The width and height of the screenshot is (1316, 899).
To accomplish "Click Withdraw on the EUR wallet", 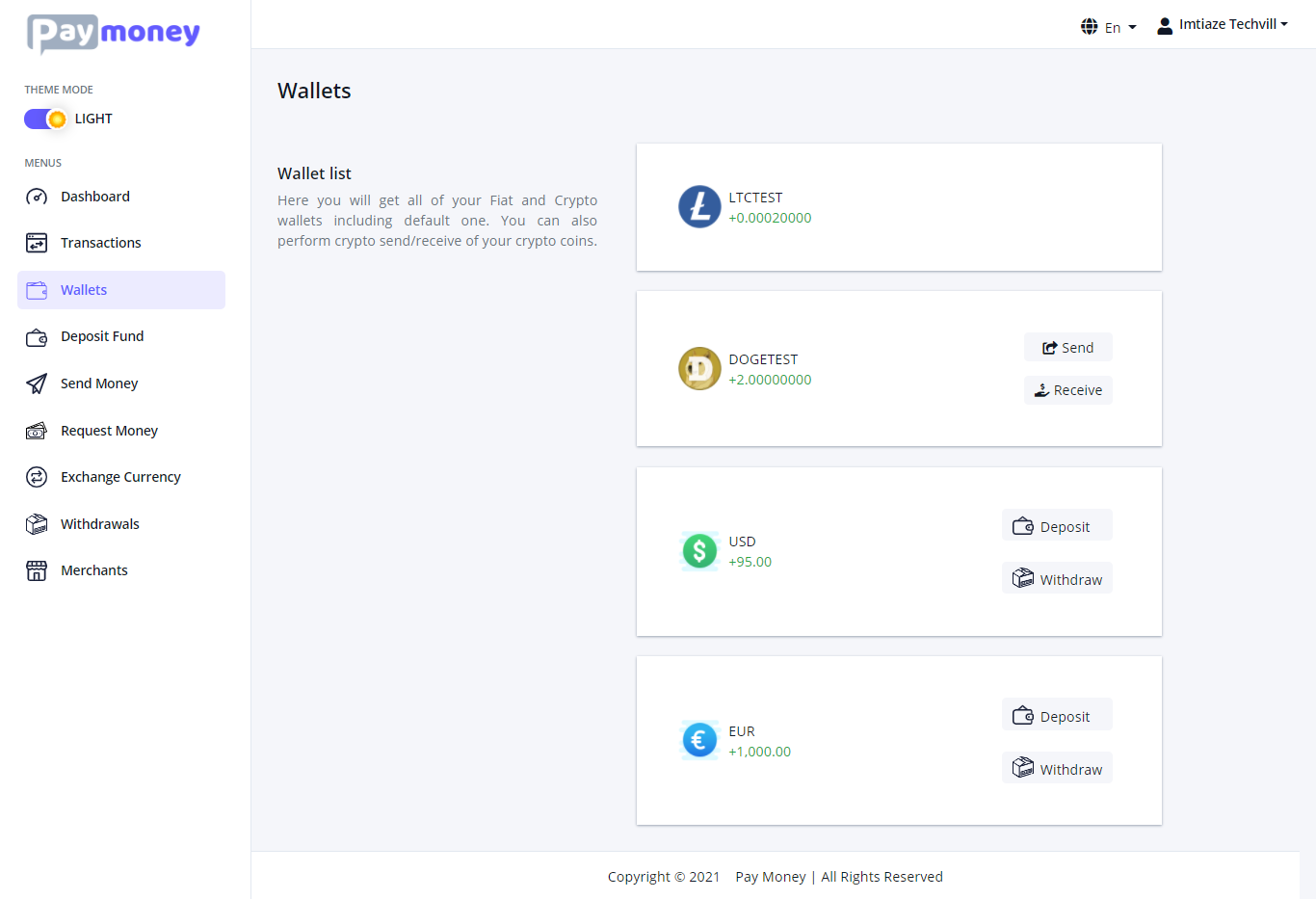I will pyautogui.click(x=1057, y=767).
